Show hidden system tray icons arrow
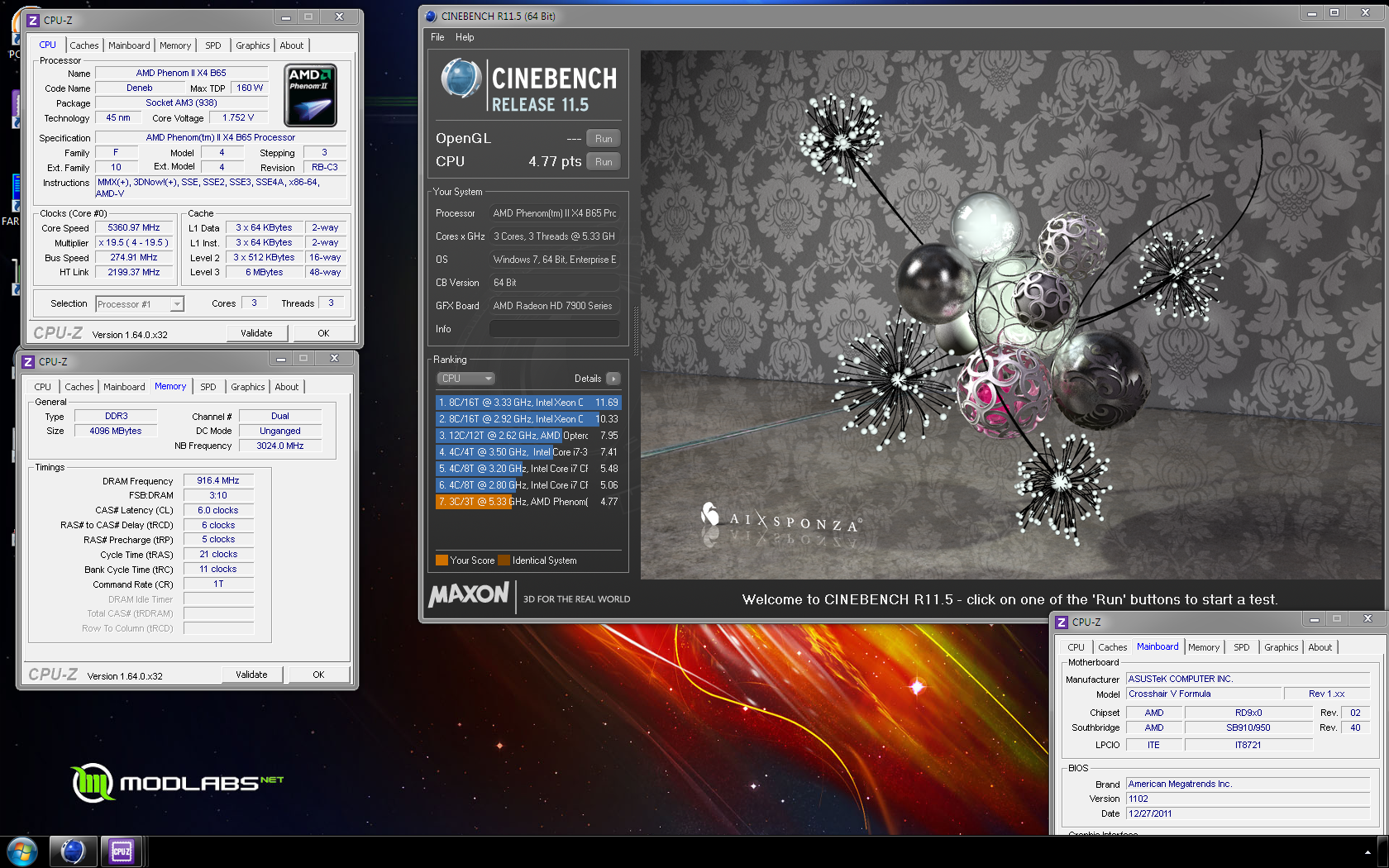1389x868 pixels. 1368,852
